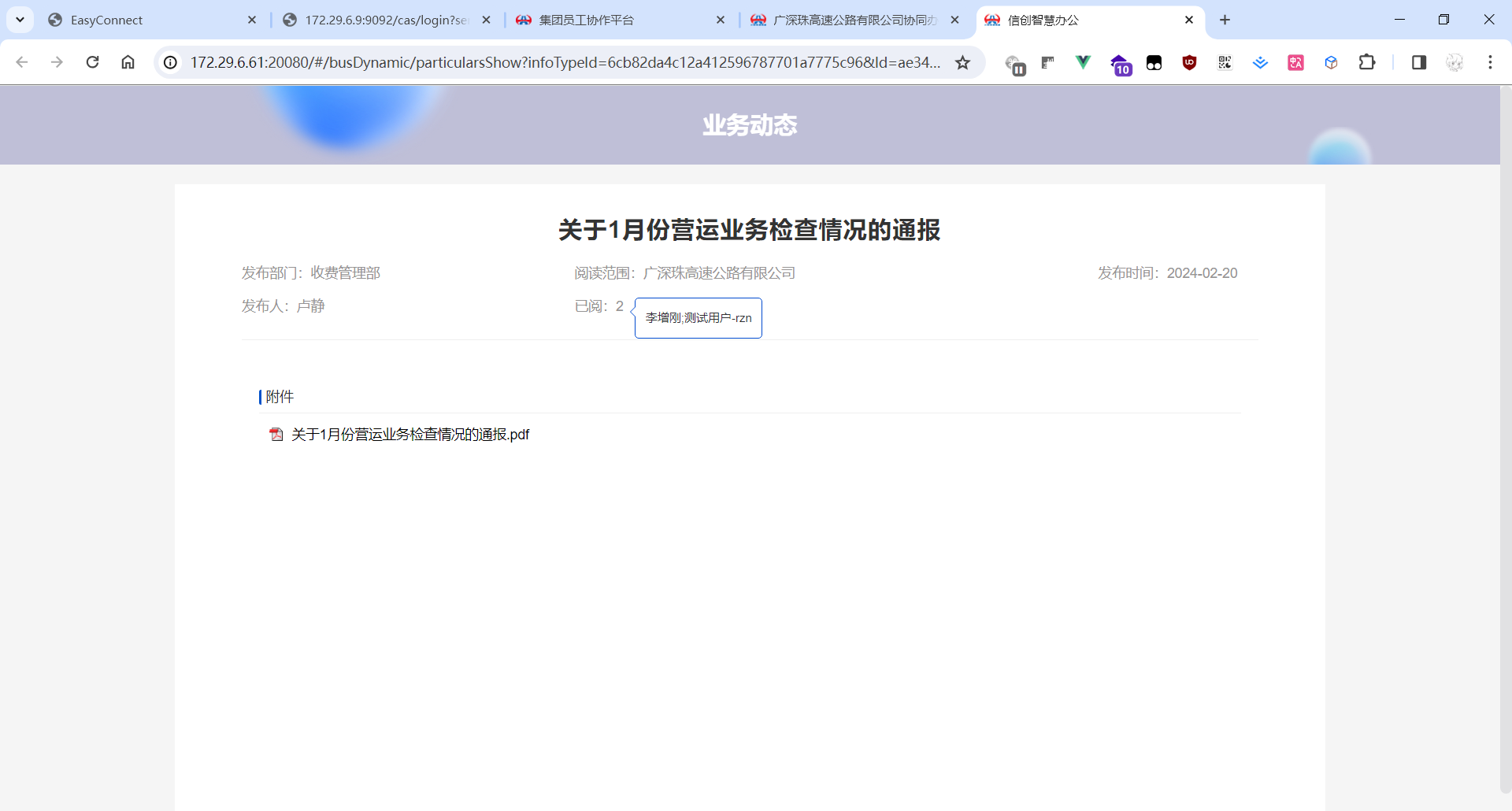This screenshot has height=811, width=1512.
Task: Close the cas login tab
Action: [487, 20]
